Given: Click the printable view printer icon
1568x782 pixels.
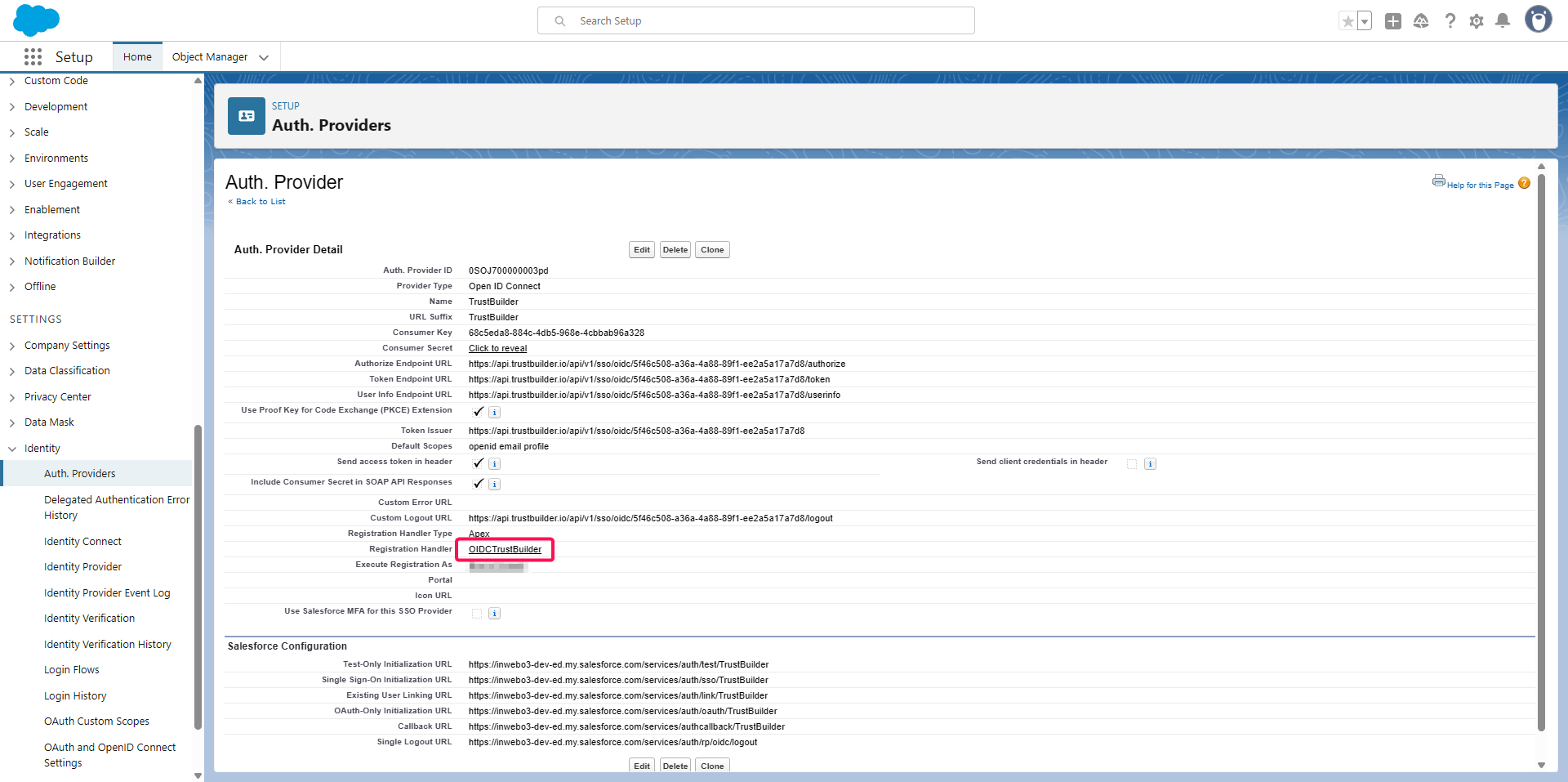Looking at the screenshot, I should pyautogui.click(x=1438, y=181).
